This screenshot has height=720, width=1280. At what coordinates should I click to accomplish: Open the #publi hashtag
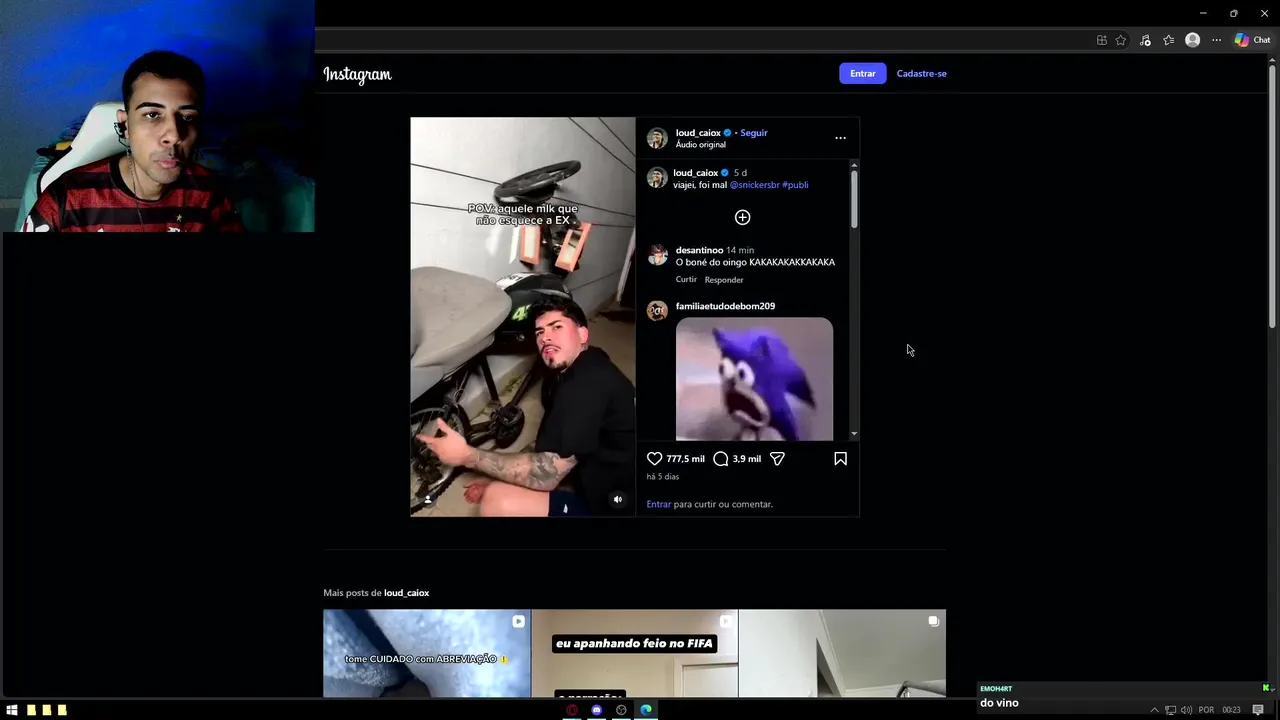click(795, 185)
